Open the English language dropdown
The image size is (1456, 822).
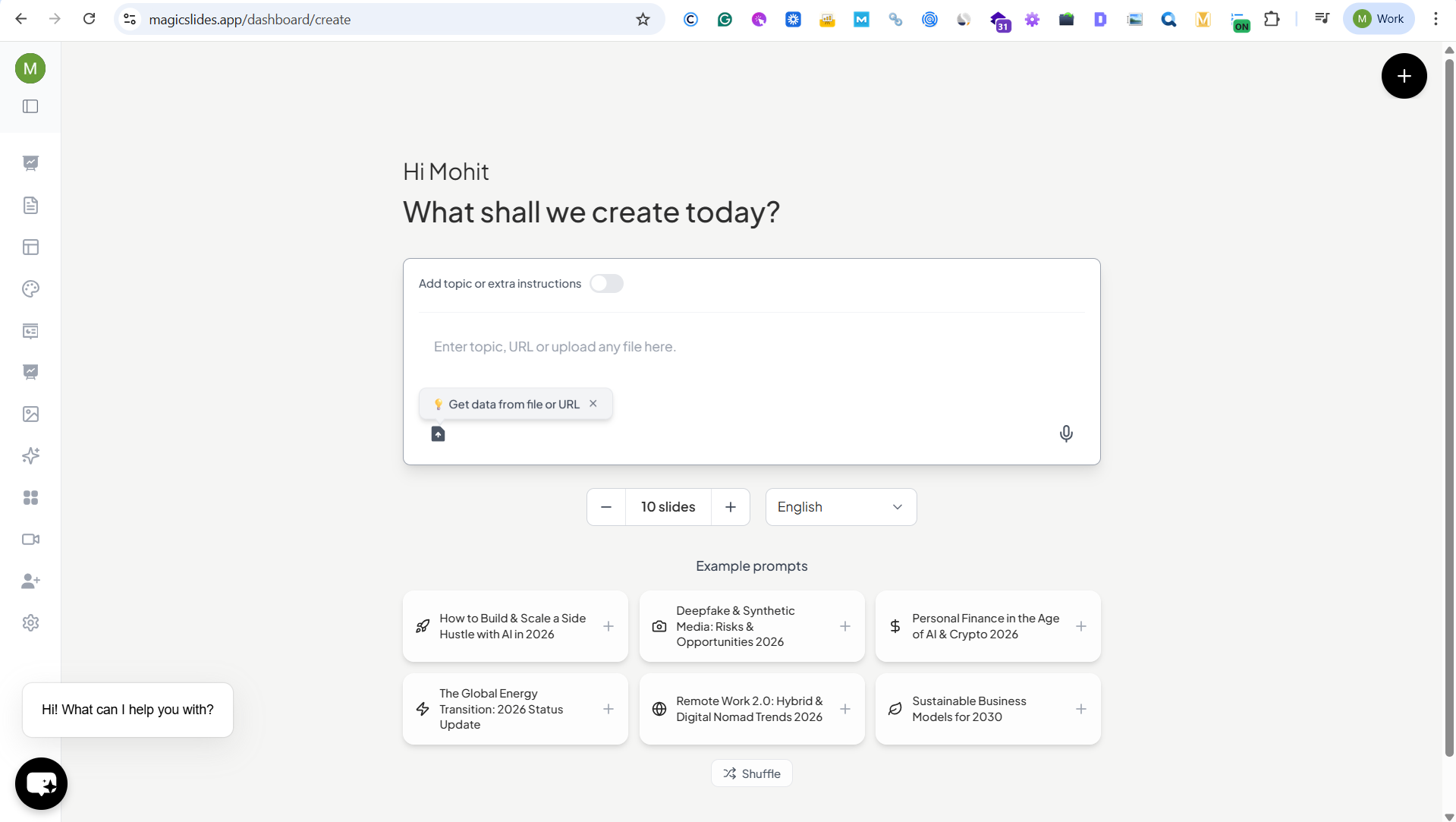(x=841, y=507)
